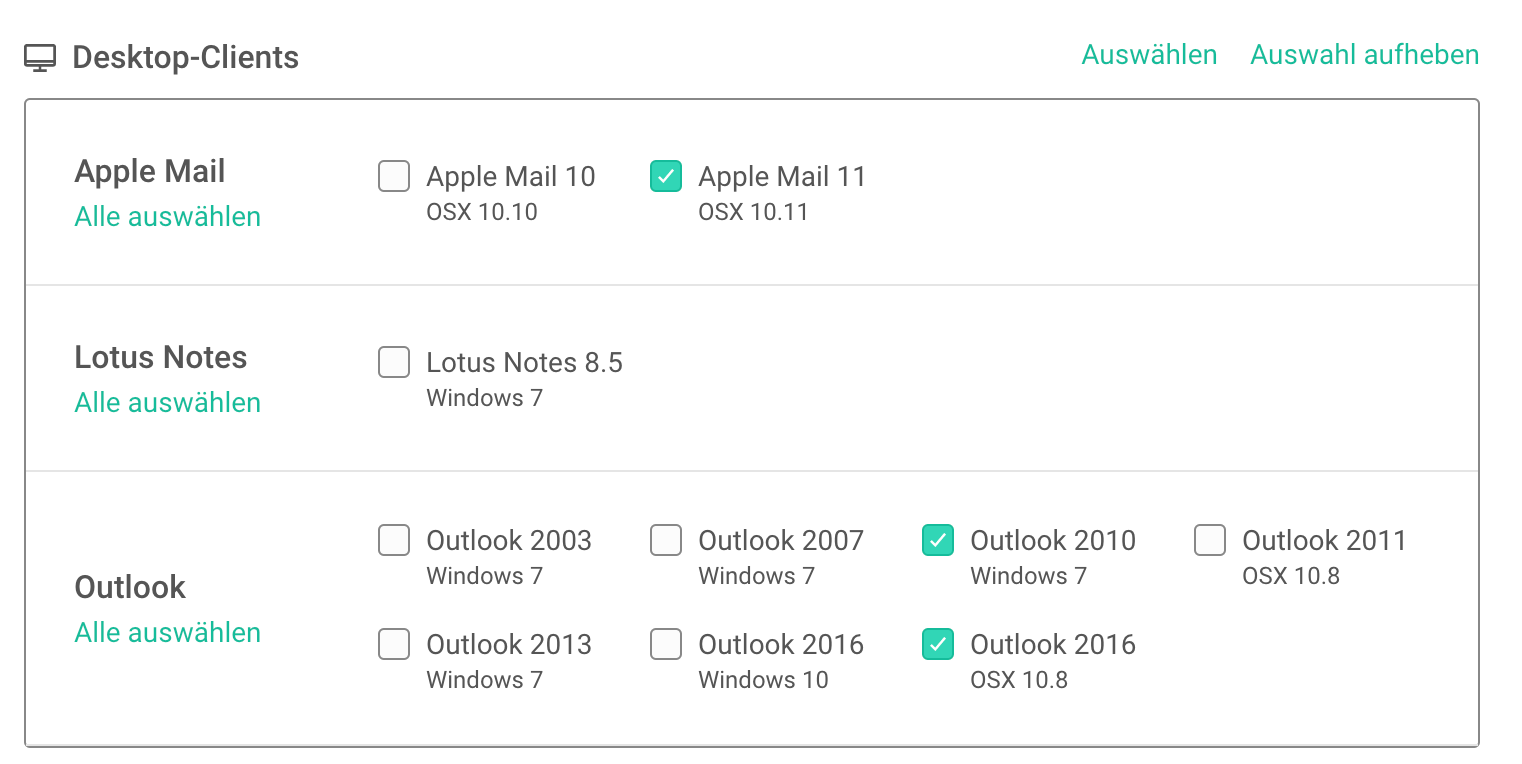This screenshot has width=1522, height=764.
Task: Click the Apple Mail group title
Action: click(150, 172)
